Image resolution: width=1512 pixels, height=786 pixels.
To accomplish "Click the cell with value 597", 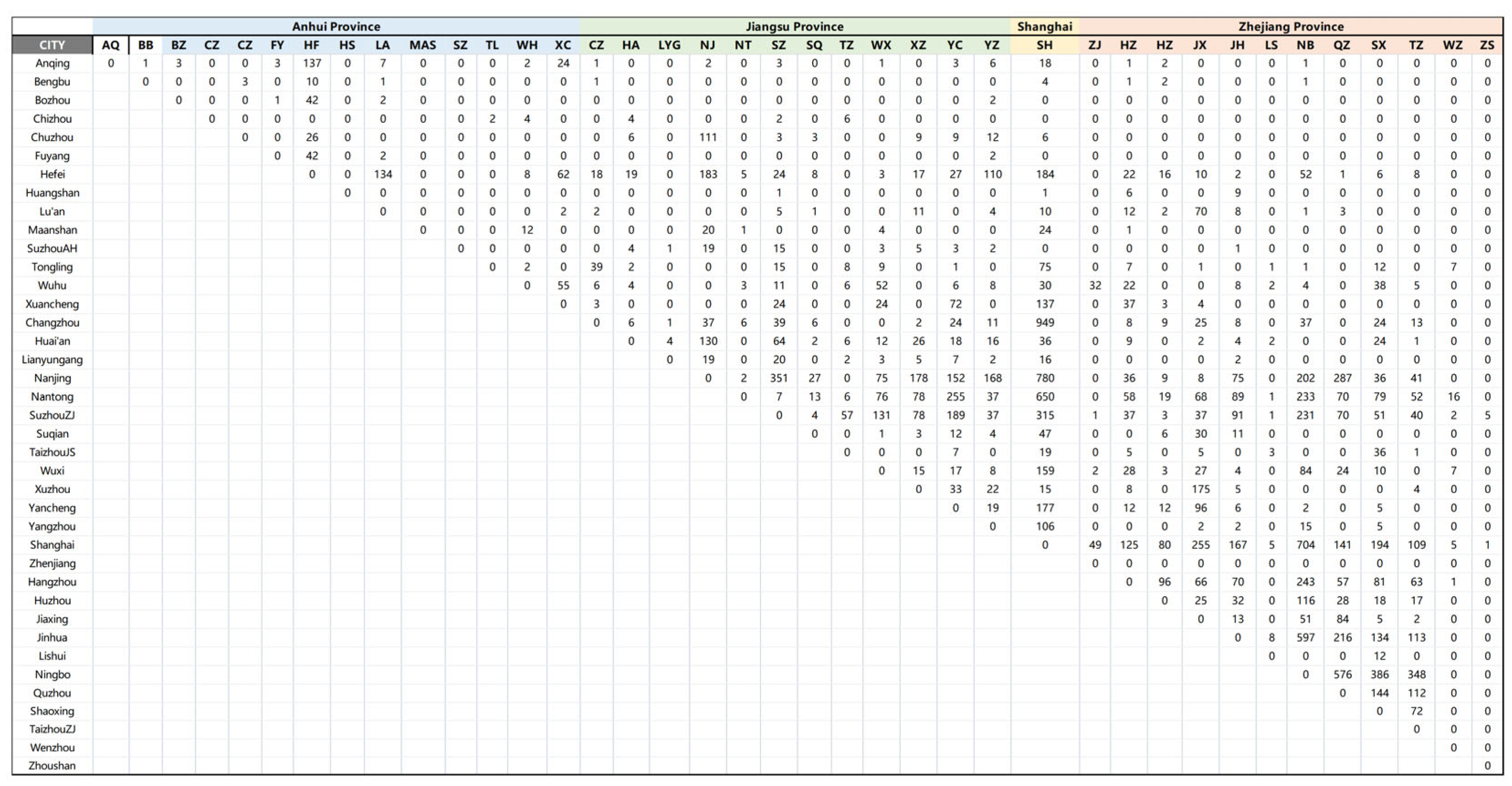I will point(1305,637).
